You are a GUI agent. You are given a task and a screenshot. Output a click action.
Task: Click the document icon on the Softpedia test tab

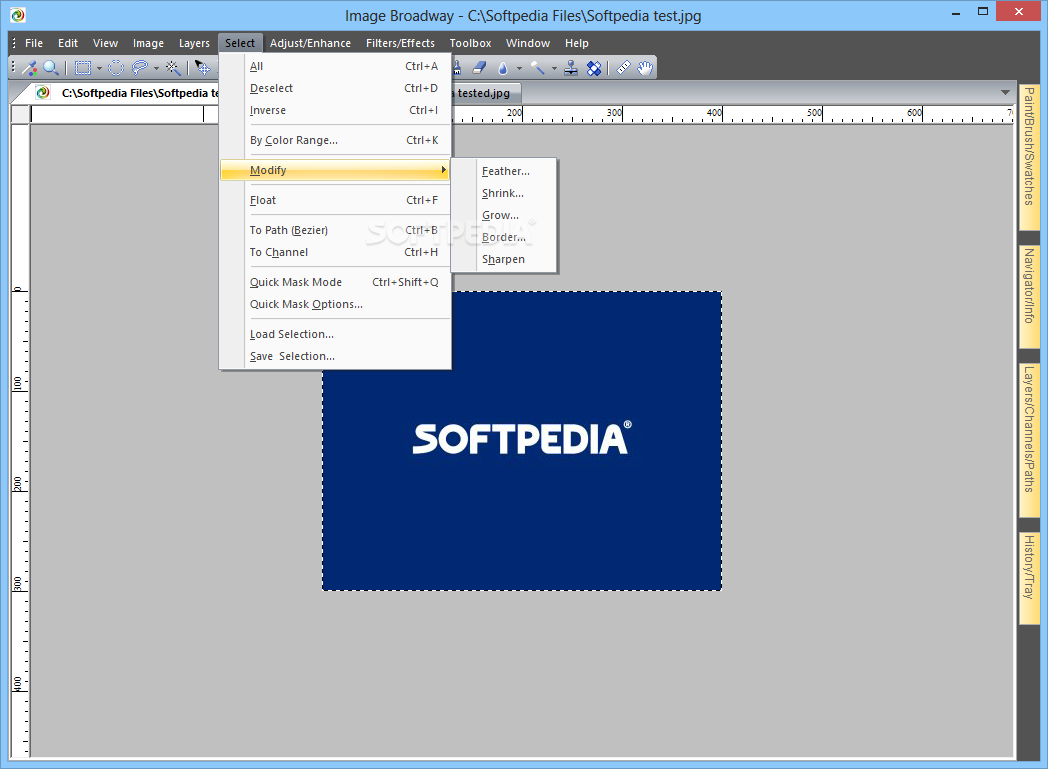[x=43, y=93]
